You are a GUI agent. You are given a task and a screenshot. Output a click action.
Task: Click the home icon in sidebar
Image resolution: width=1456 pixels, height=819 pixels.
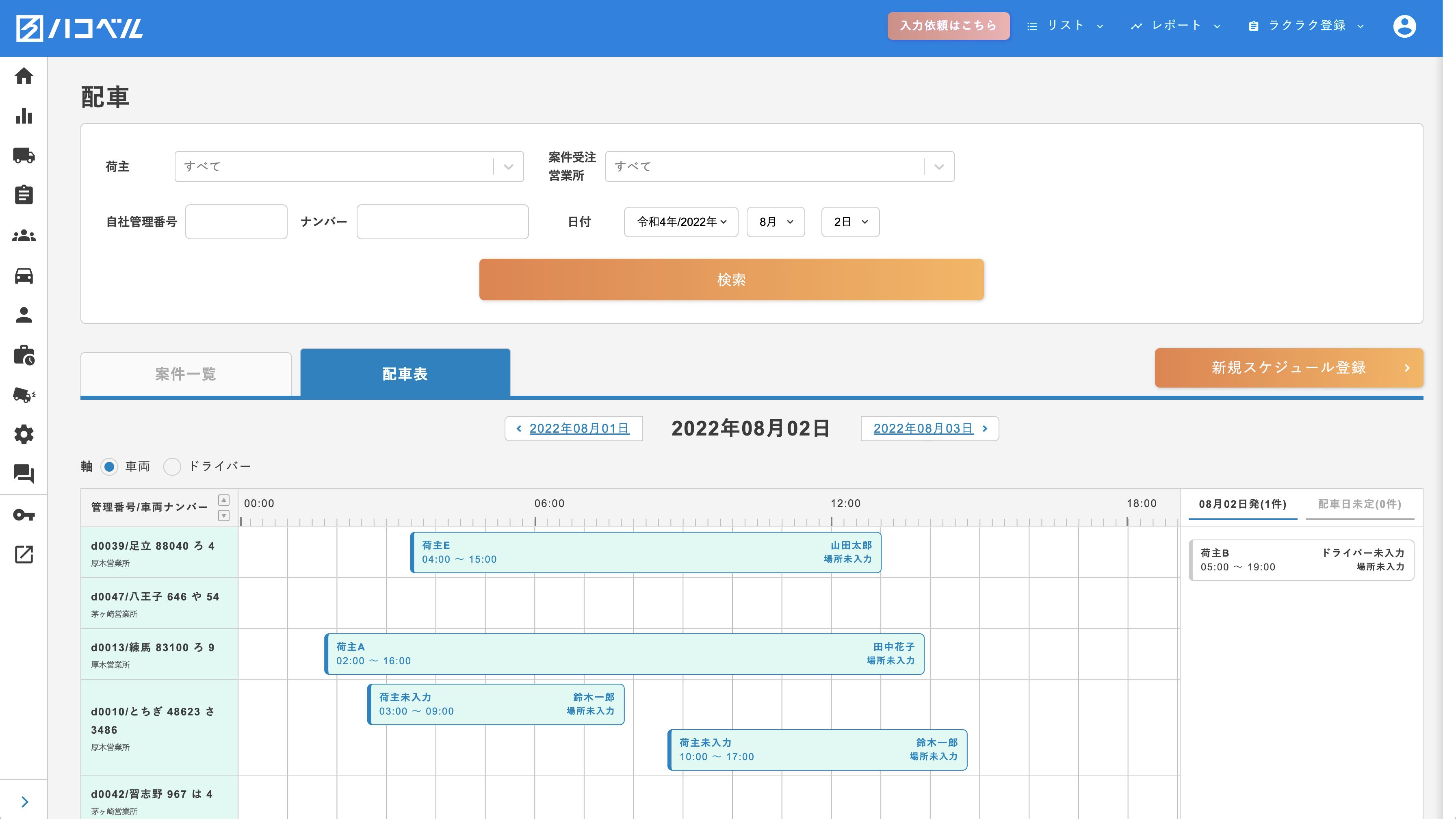click(24, 76)
